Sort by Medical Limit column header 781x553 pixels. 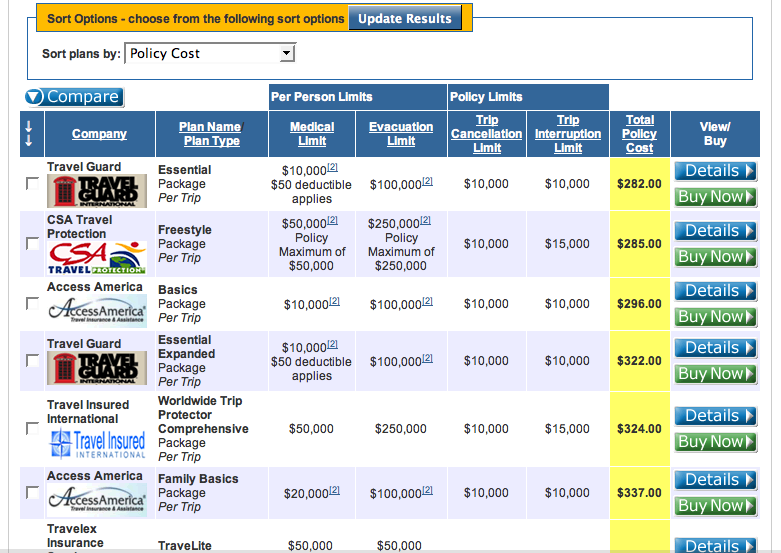click(312, 134)
